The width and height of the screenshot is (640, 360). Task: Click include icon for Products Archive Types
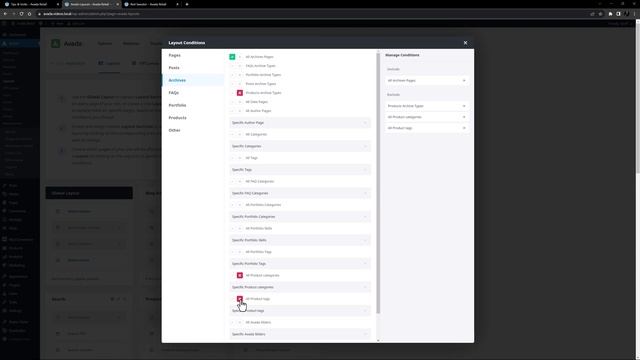pos(232,93)
